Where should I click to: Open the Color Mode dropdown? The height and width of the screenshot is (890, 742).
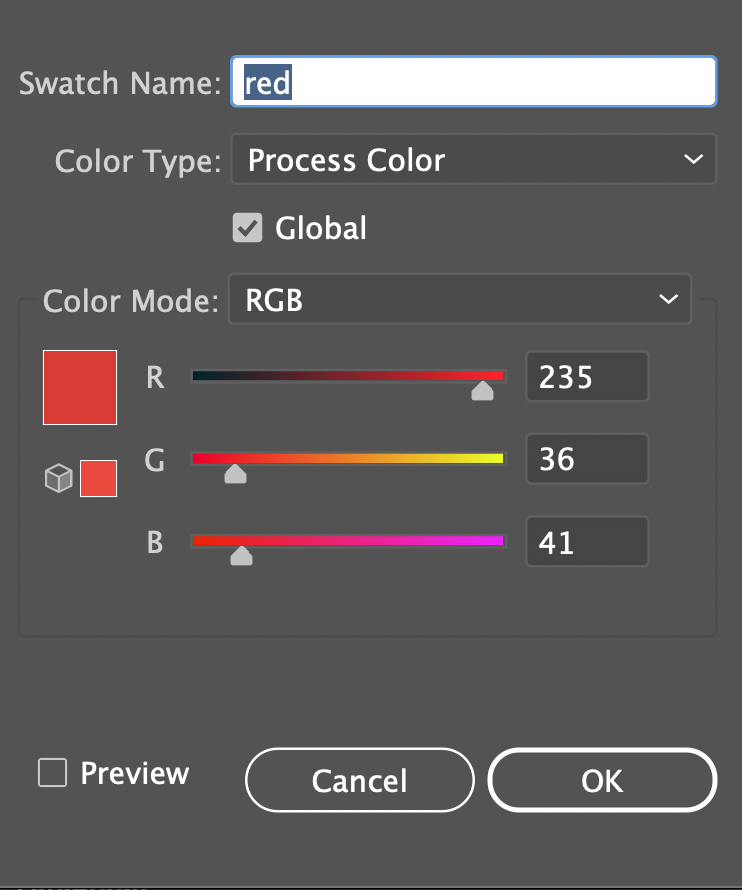[460, 299]
